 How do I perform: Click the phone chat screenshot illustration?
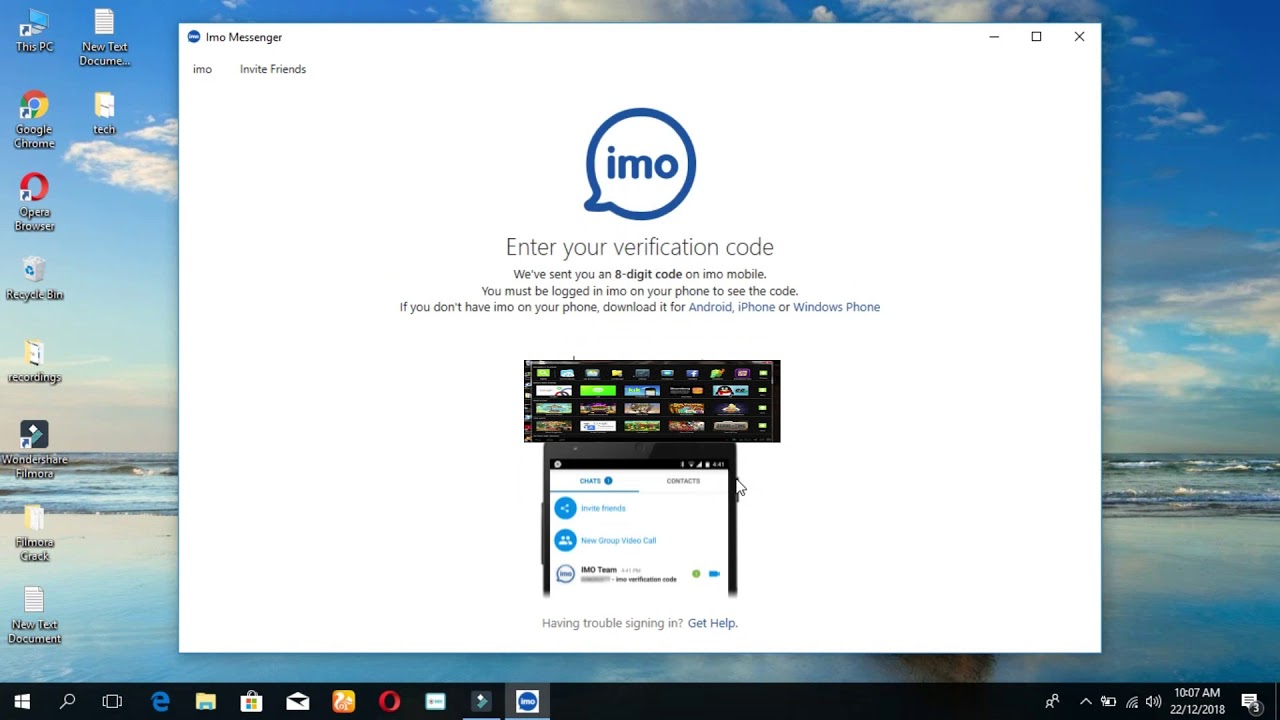(640, 520)
